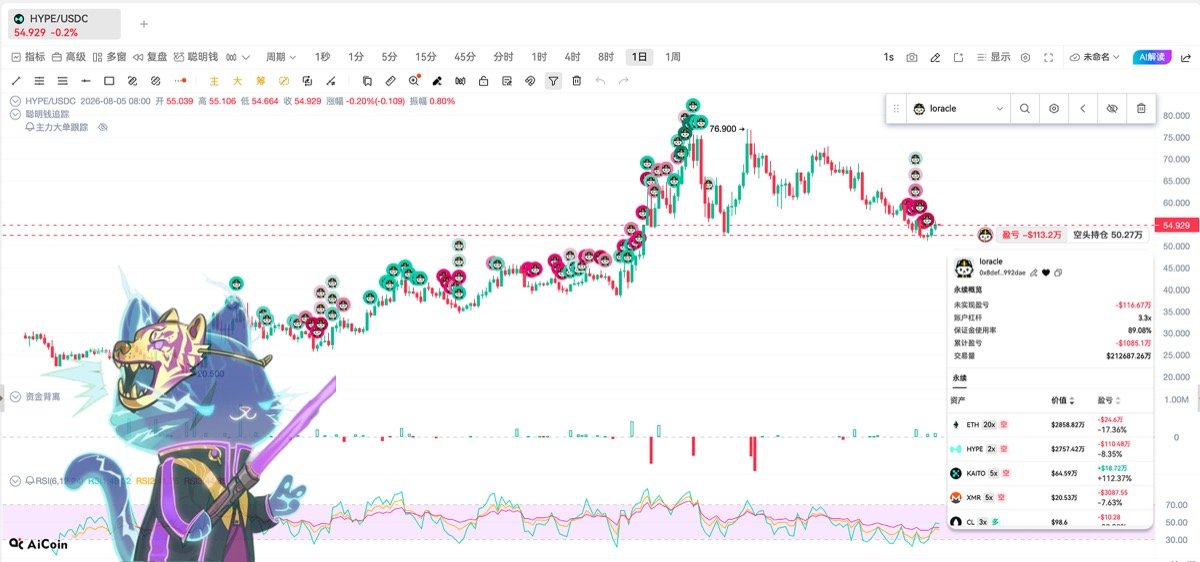Click the 空头持仓 50.27万 position label
Viewport: 1200px width, 562px height.
click(1107, 235)
